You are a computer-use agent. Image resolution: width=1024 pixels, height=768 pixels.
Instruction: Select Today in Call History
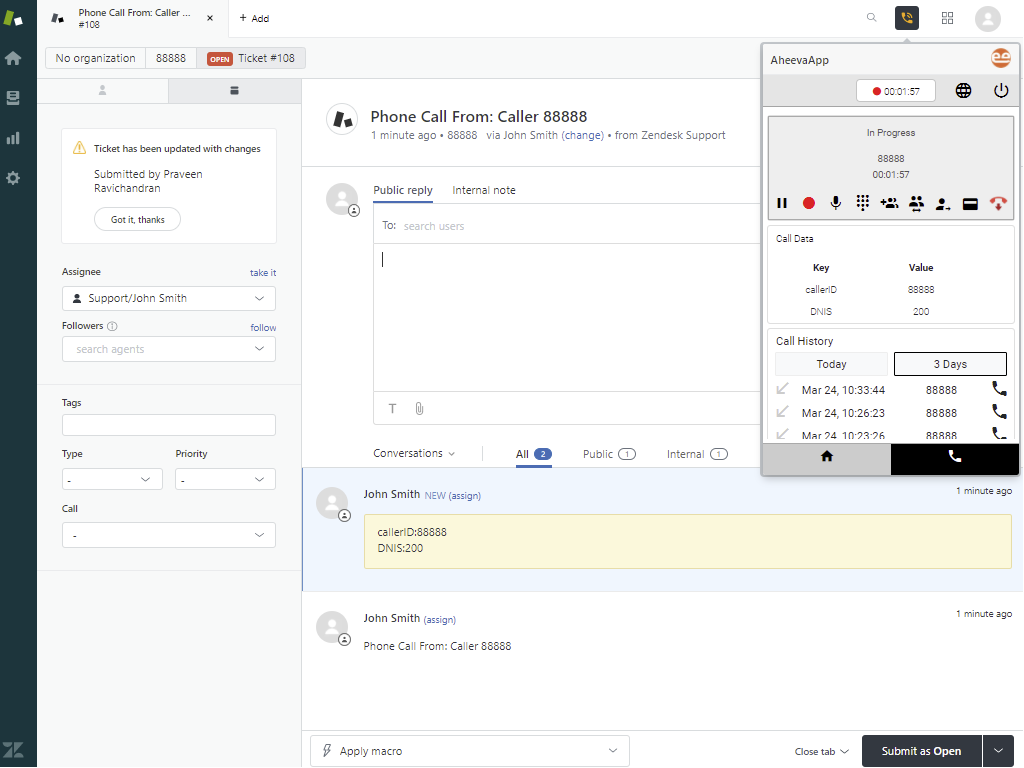click(831, 364)
